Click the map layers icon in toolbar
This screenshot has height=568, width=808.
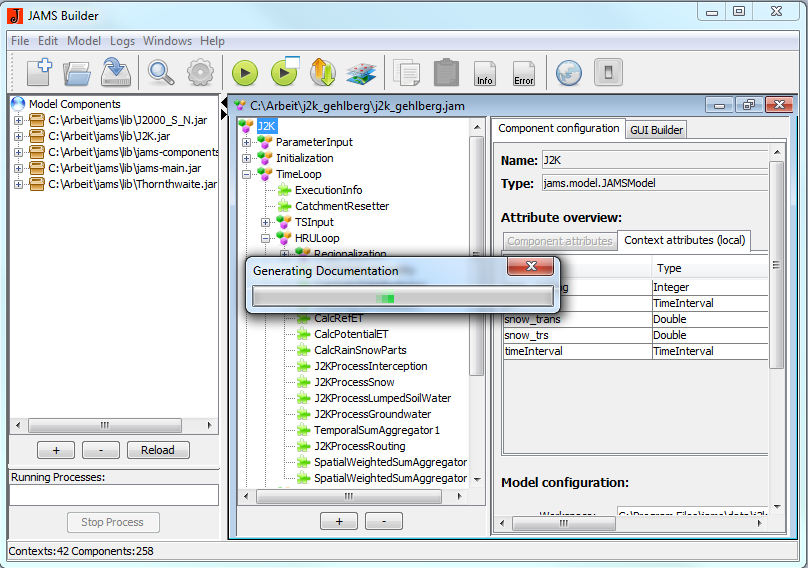360,73
